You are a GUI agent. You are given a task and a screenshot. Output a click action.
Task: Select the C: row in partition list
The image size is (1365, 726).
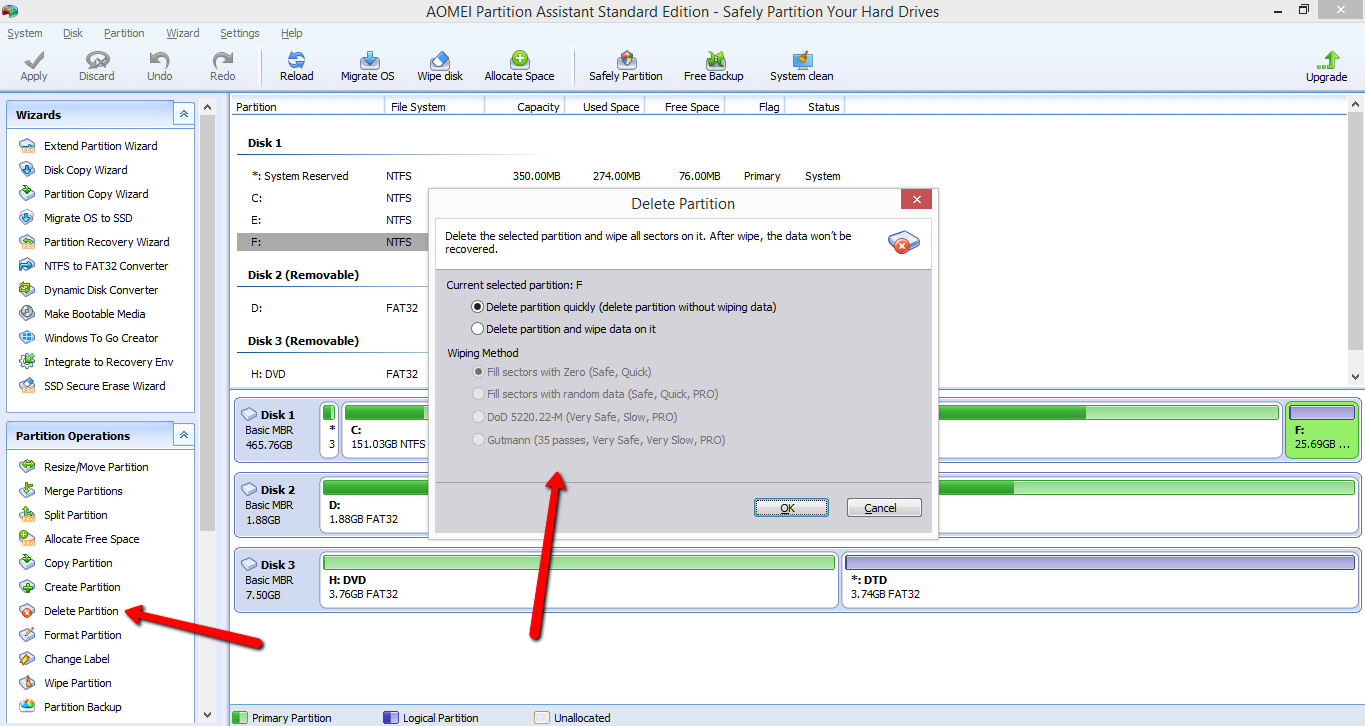coord(333,198)
